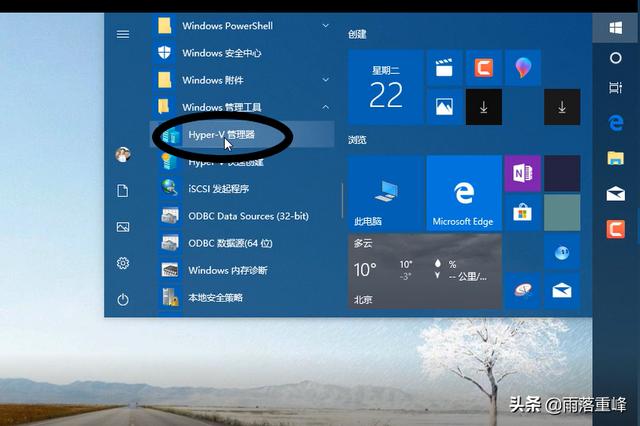Open the Microsoft Store tile
Viewport: 640px width, 426px height.
(x=522, y=212)
